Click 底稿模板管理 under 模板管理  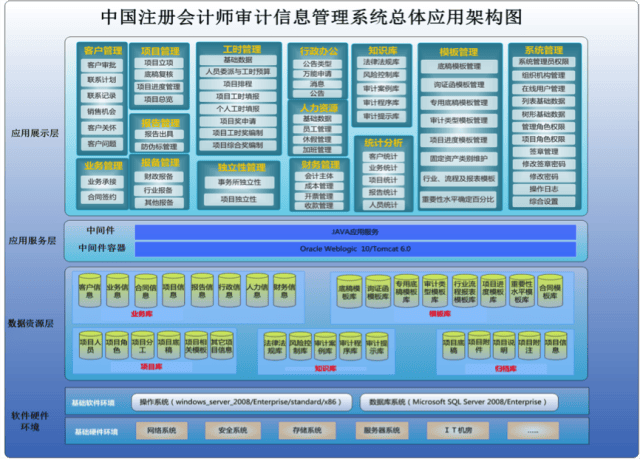pyautogui.click(x=459, y=67)
